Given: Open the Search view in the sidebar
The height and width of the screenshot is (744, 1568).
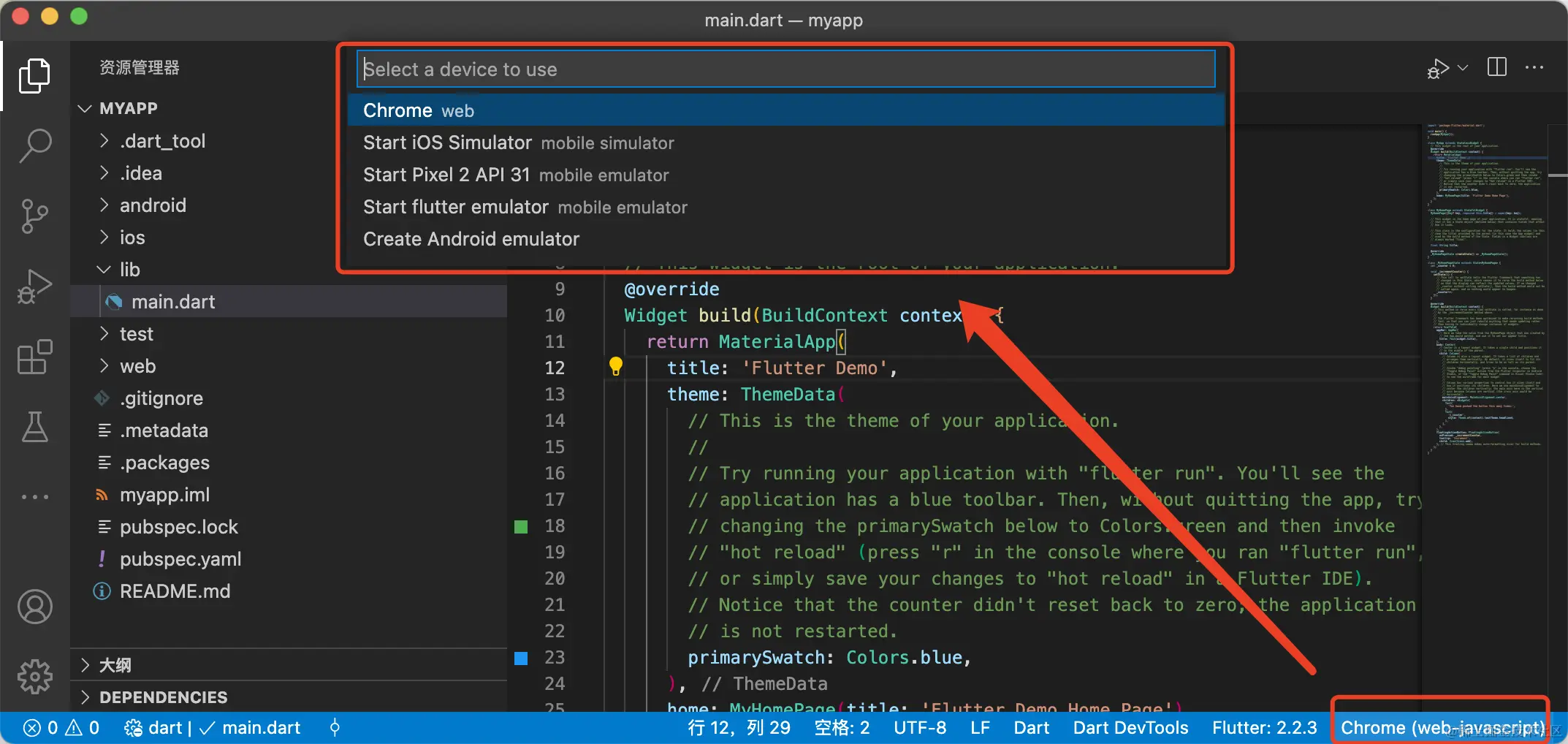Looking at the screenshot, I should (34, 145).
